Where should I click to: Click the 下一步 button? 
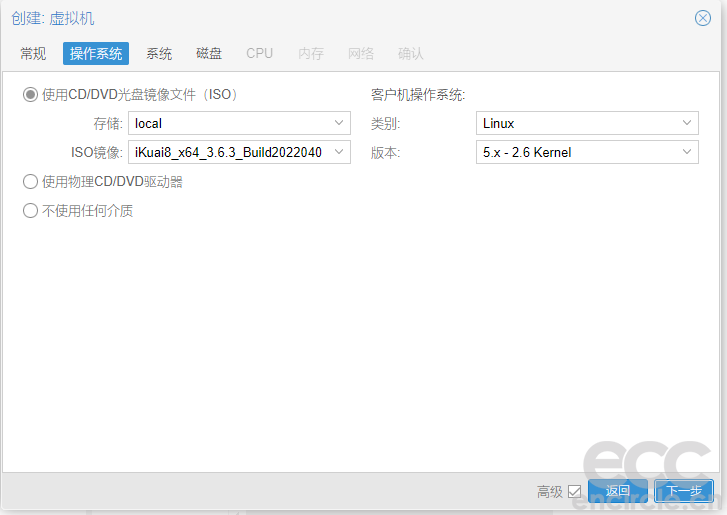click(x=684, y=491)
